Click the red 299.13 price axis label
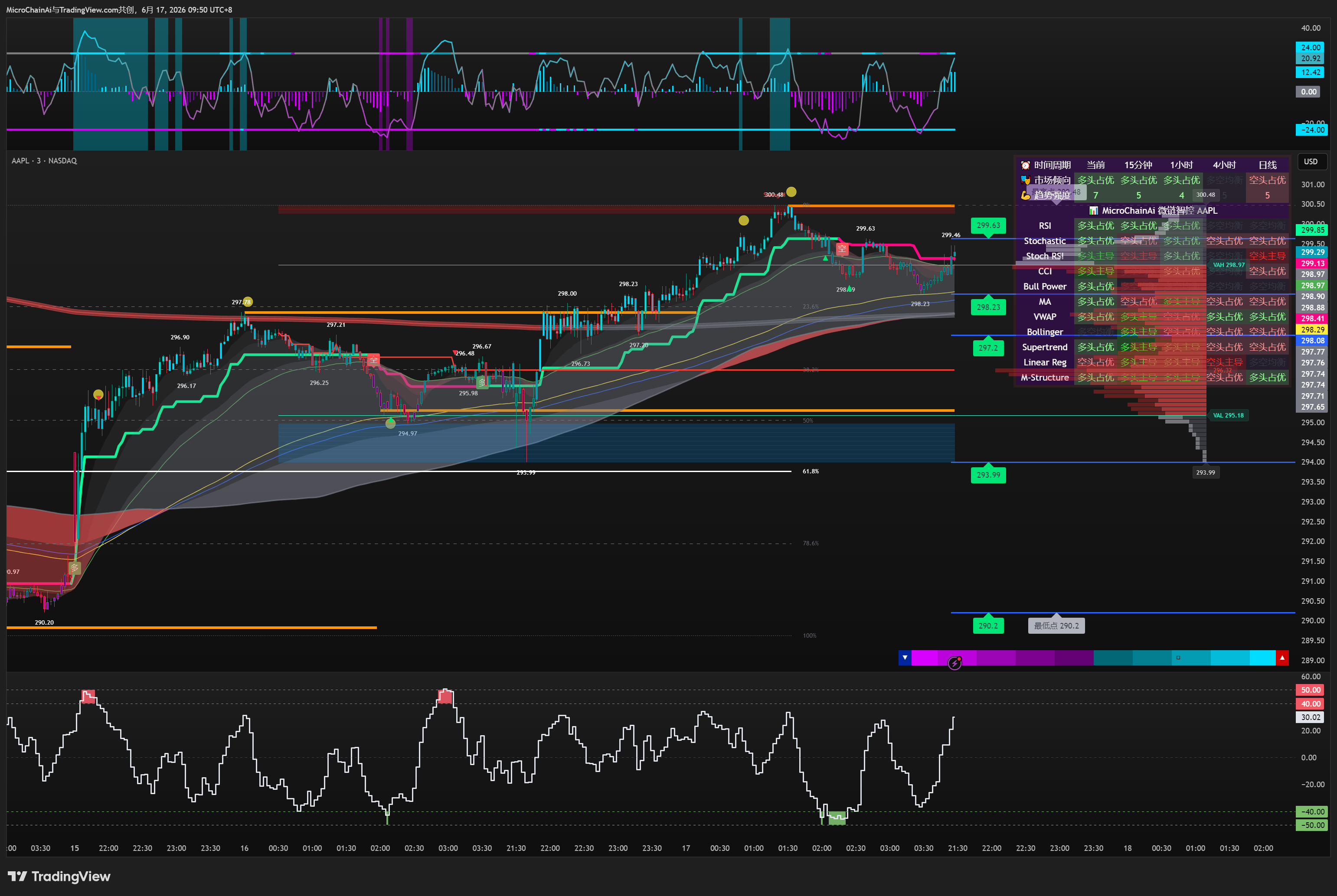Viewport: 1337px width, 896px height. (x=1312, y=264)
